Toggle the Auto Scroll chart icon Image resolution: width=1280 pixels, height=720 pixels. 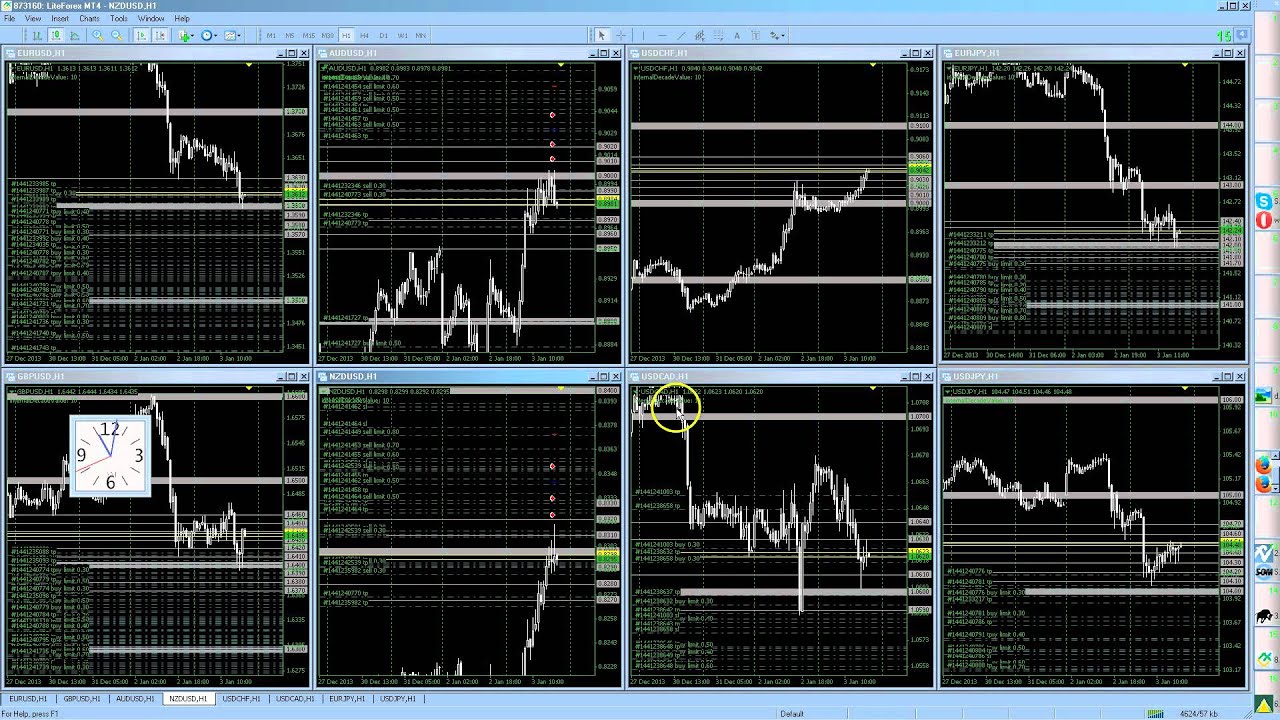tap(141, 35)
